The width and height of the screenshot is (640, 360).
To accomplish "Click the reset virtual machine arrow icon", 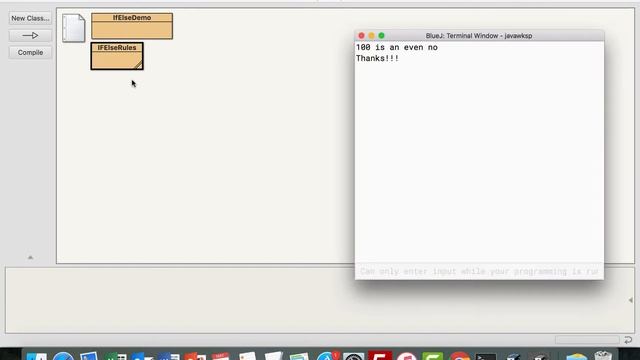I will click(x=628, y=340).
